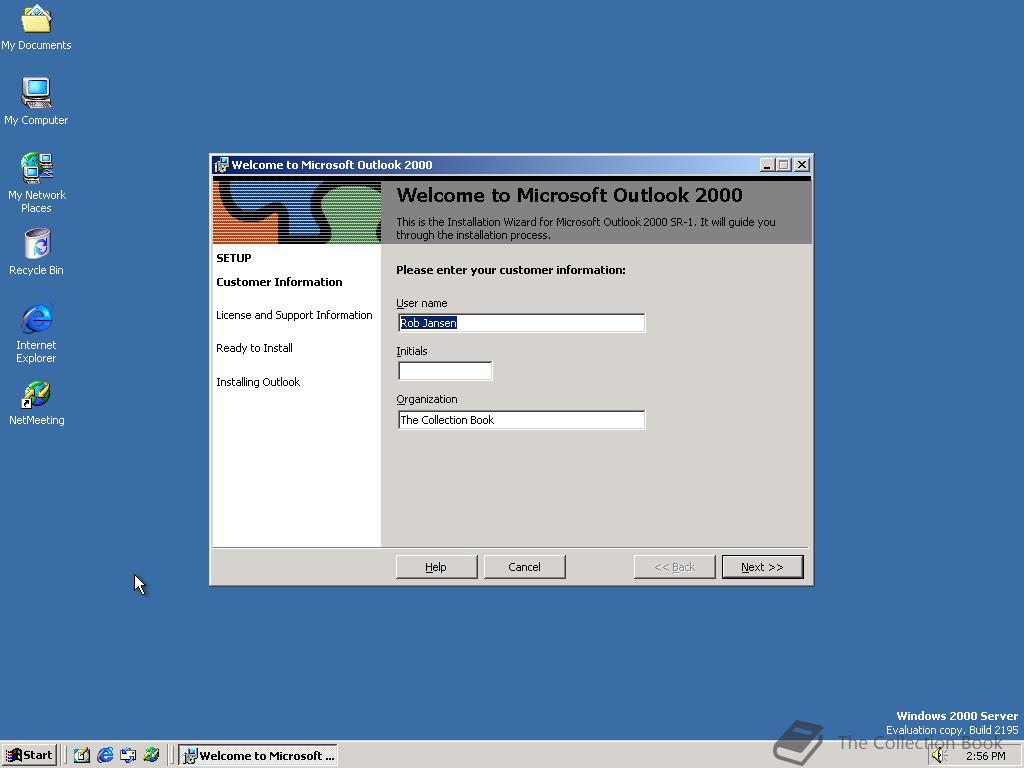Launch Internet Explorer from desktop
1024x768 pixels.
pyautogui.click(x=36, y=333)
